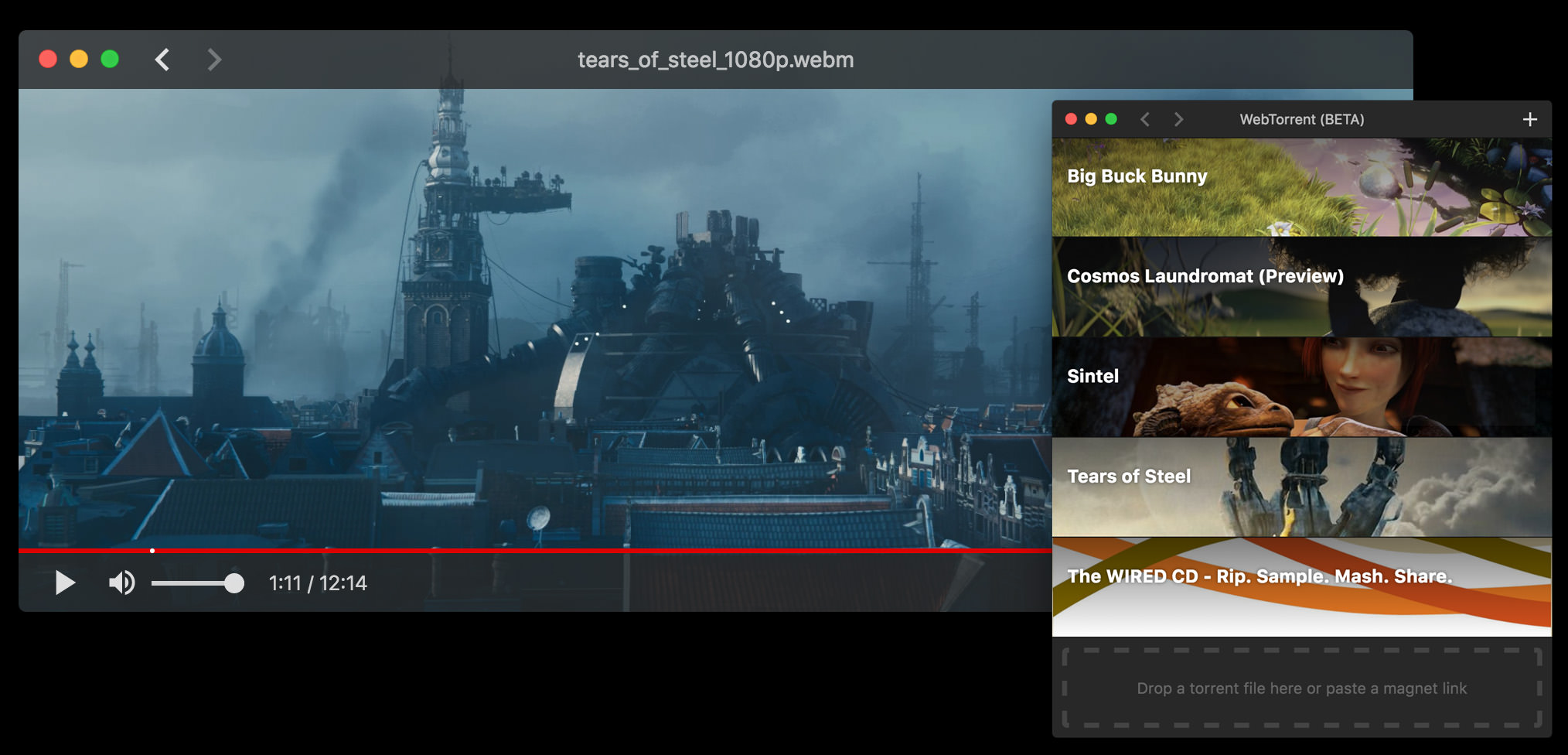Mute audio with the speaker icon
Image resolution: width=1568 pixels, height=755 pixels.
tap(121, 582)
